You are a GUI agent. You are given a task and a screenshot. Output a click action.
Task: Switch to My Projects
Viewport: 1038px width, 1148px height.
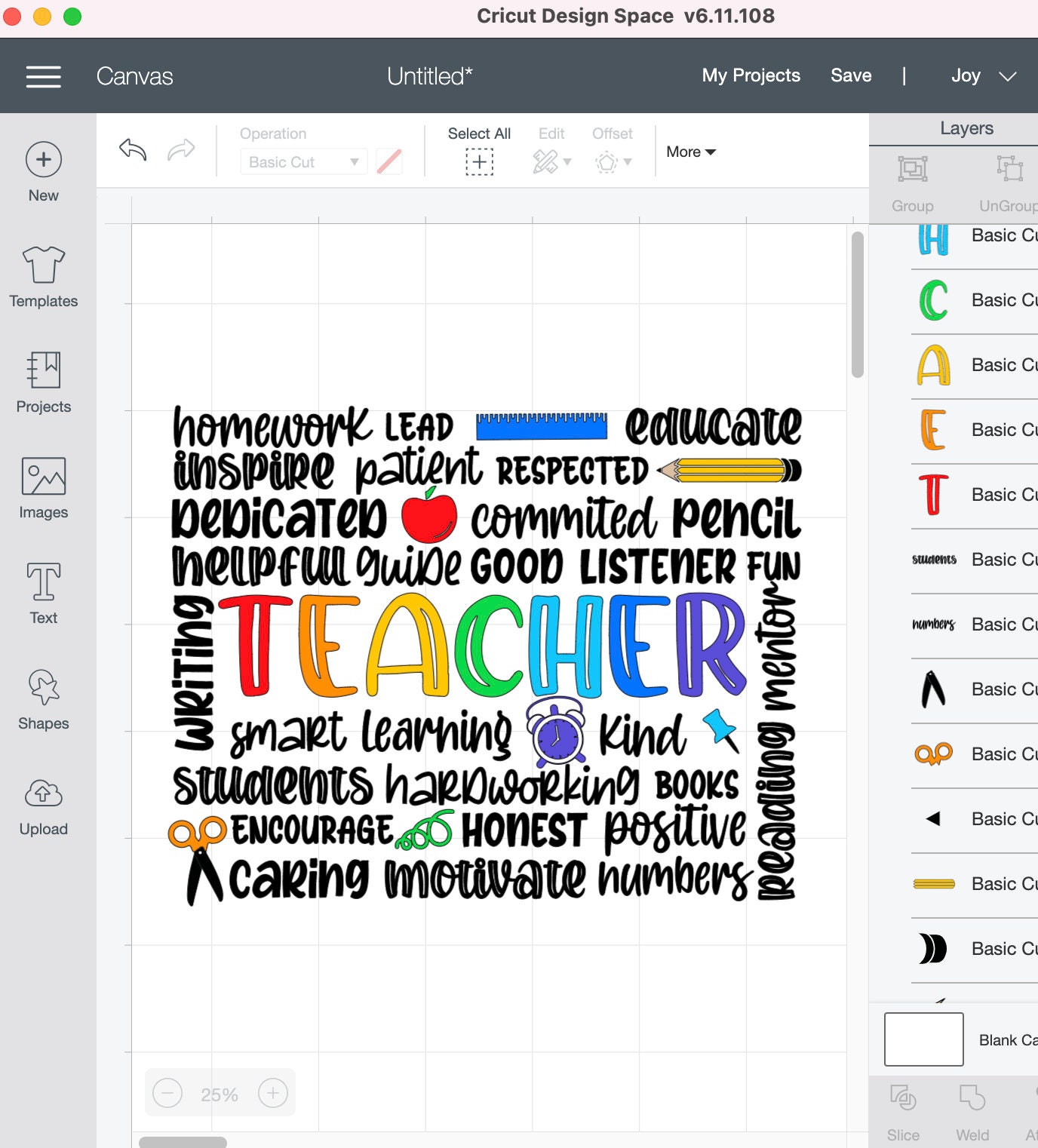click(x=751, y=75)
